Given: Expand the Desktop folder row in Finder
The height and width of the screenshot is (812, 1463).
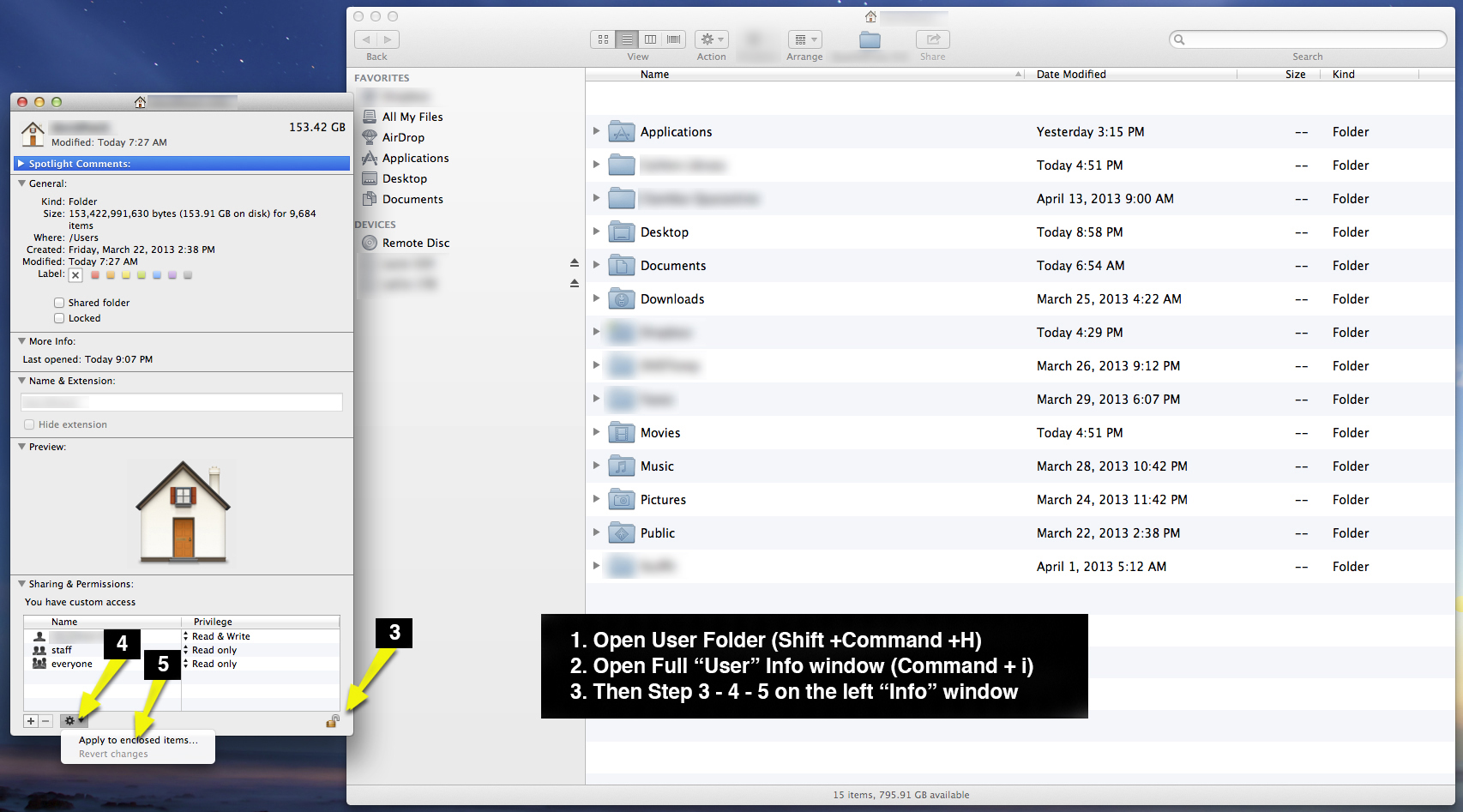Looking at the screenshot, I should tap(596, 232).
